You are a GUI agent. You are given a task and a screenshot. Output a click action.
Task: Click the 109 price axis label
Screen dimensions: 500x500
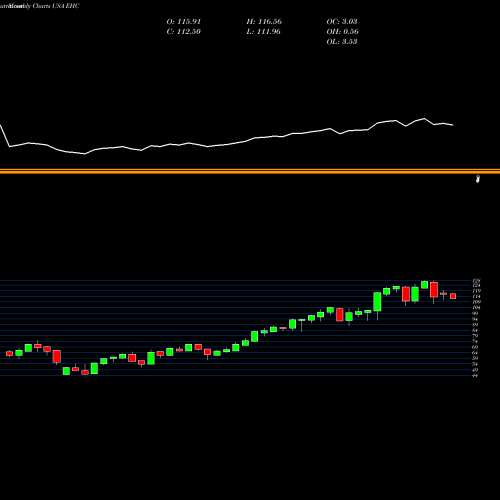pyautogui.click(x=477, y=302)
